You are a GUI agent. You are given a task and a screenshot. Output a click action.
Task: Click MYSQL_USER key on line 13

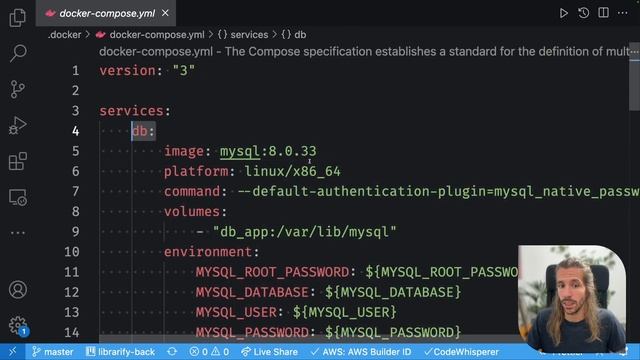point(236,312)
